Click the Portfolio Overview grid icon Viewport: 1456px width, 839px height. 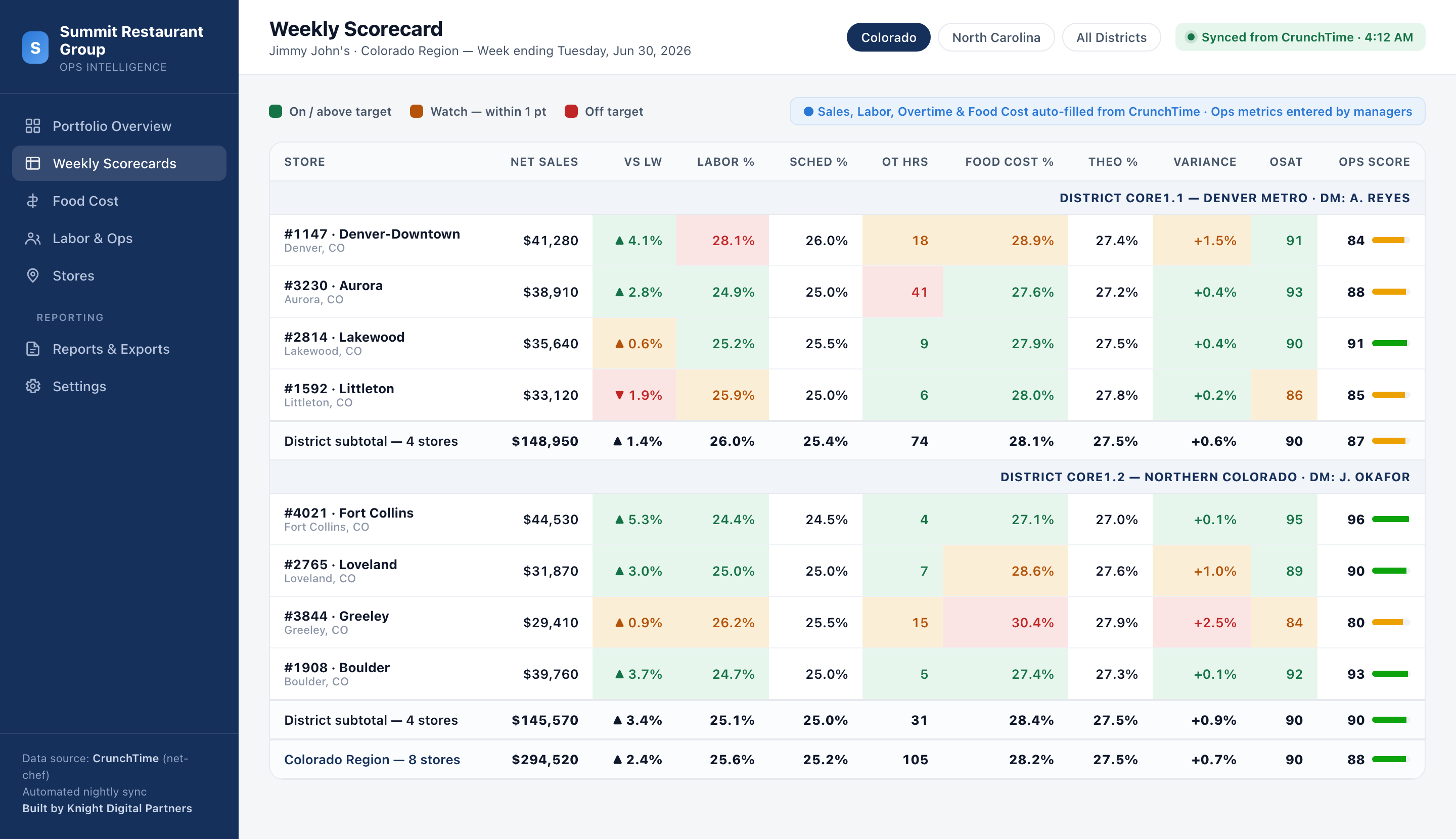click(x=33, y=126)
